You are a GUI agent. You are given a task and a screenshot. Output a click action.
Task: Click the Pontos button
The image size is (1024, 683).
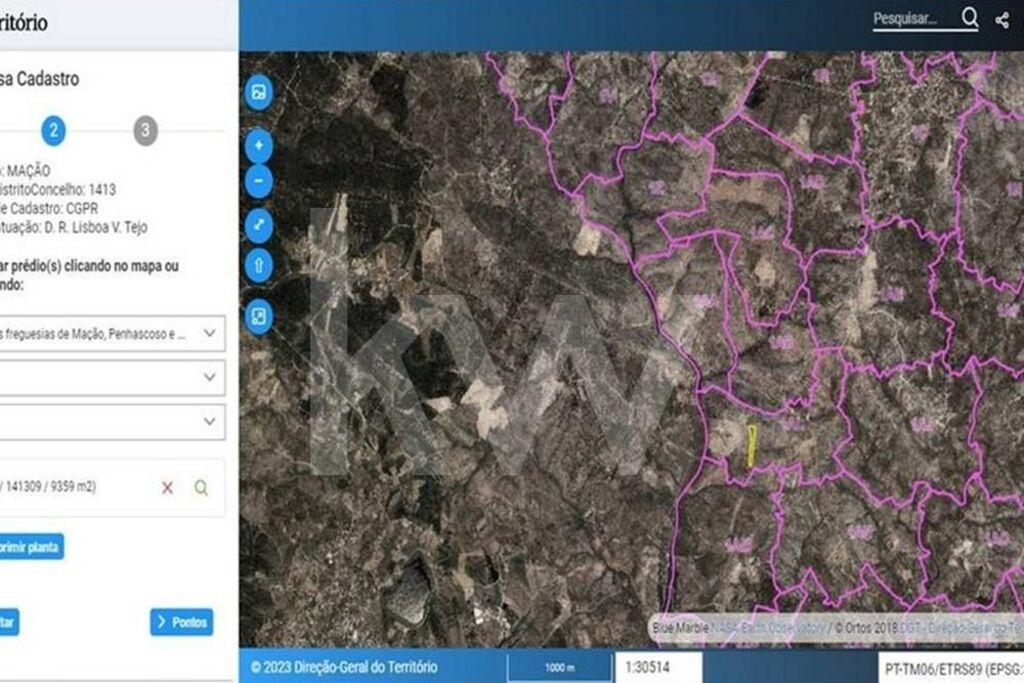point(181,622)
